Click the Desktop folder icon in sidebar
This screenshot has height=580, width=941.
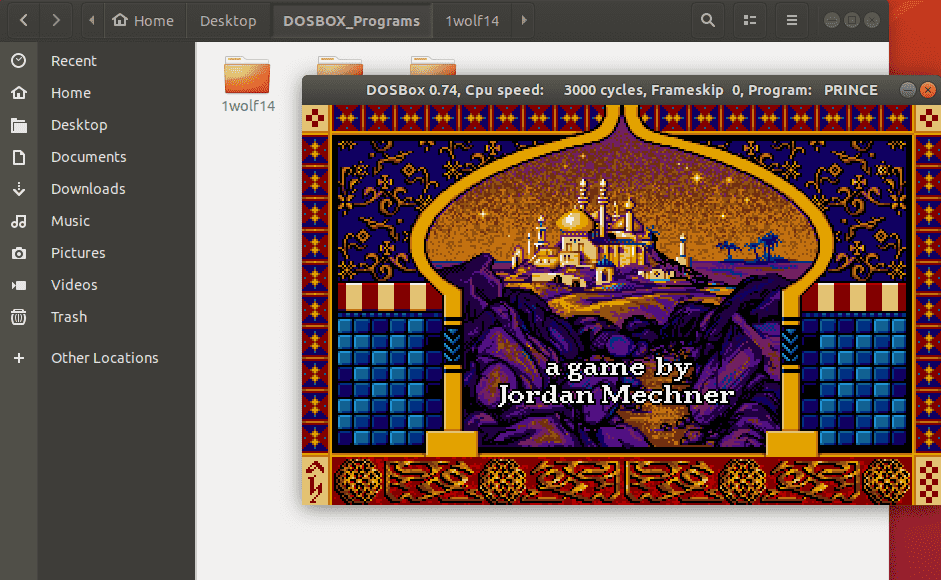(19, 125)
